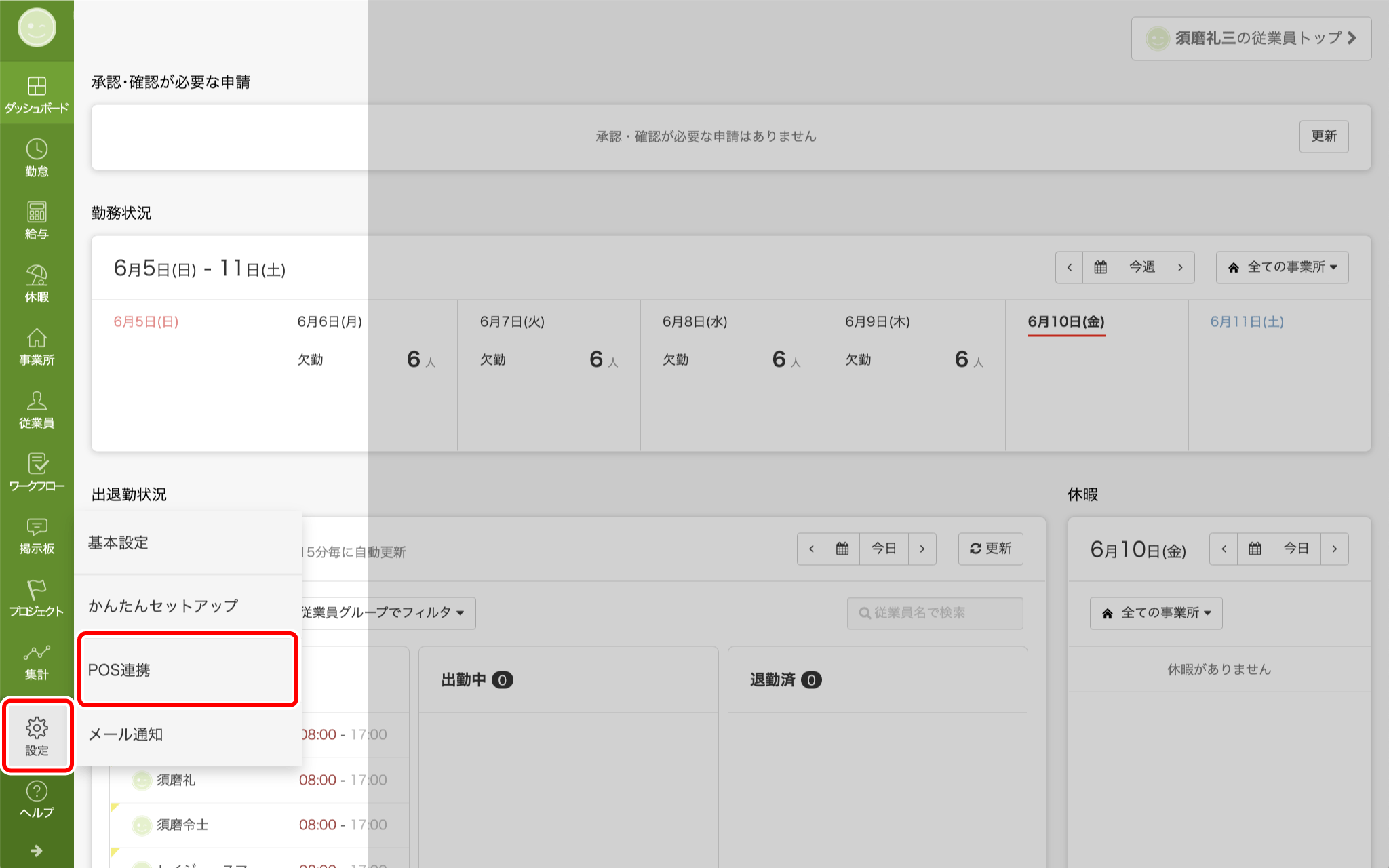Click 今週 button in 勤務状況
Image resolution: width=1389 pixels, height=868 pixels.
(1142, 267)
